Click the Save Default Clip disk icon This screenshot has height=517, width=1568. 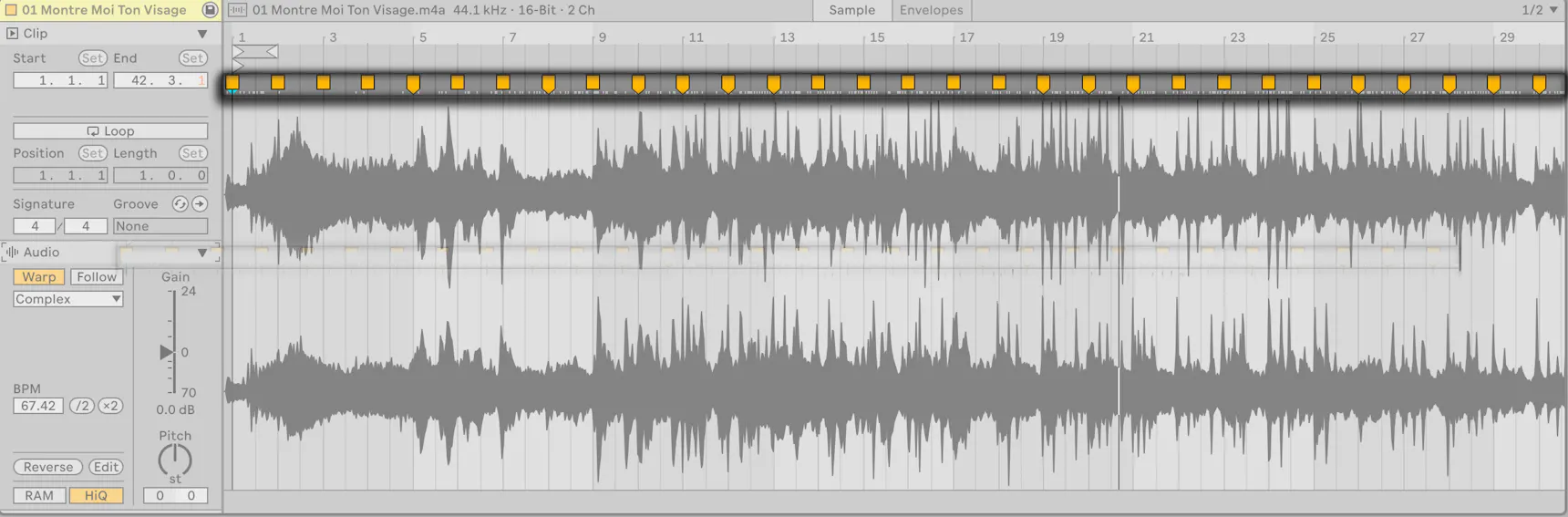point(210,10)
